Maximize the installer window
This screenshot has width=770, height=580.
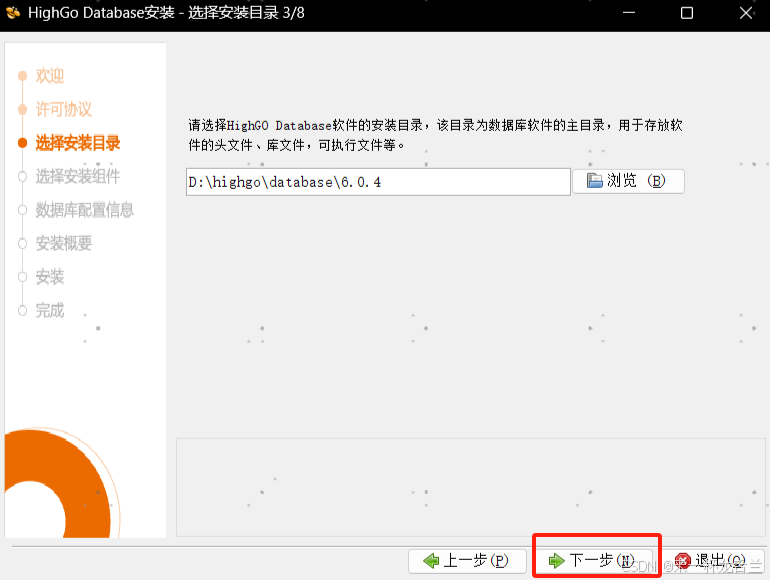pyautogui.click(x=687, y=13)
